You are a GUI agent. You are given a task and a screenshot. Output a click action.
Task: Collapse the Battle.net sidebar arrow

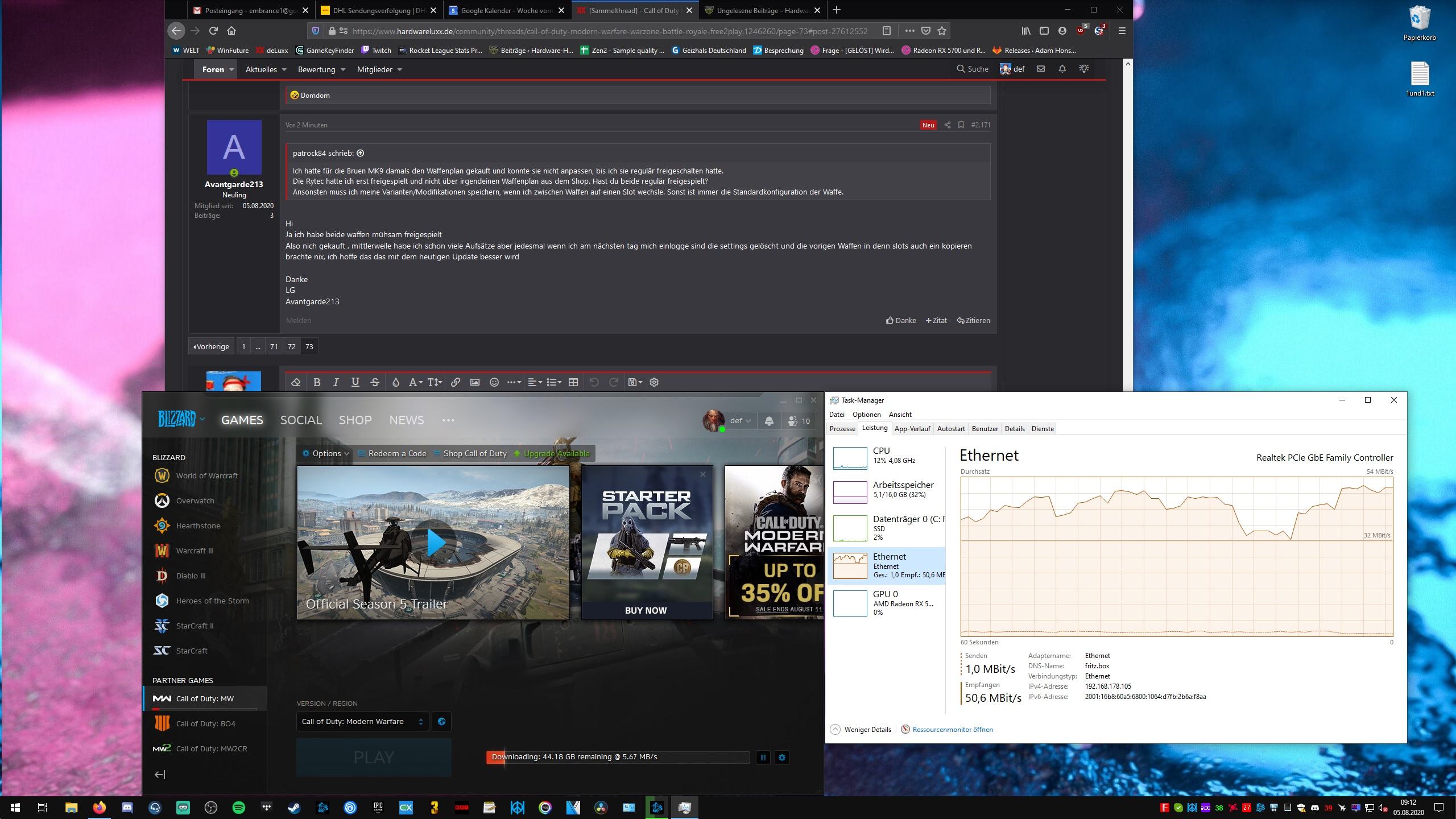tap(160, 775)
